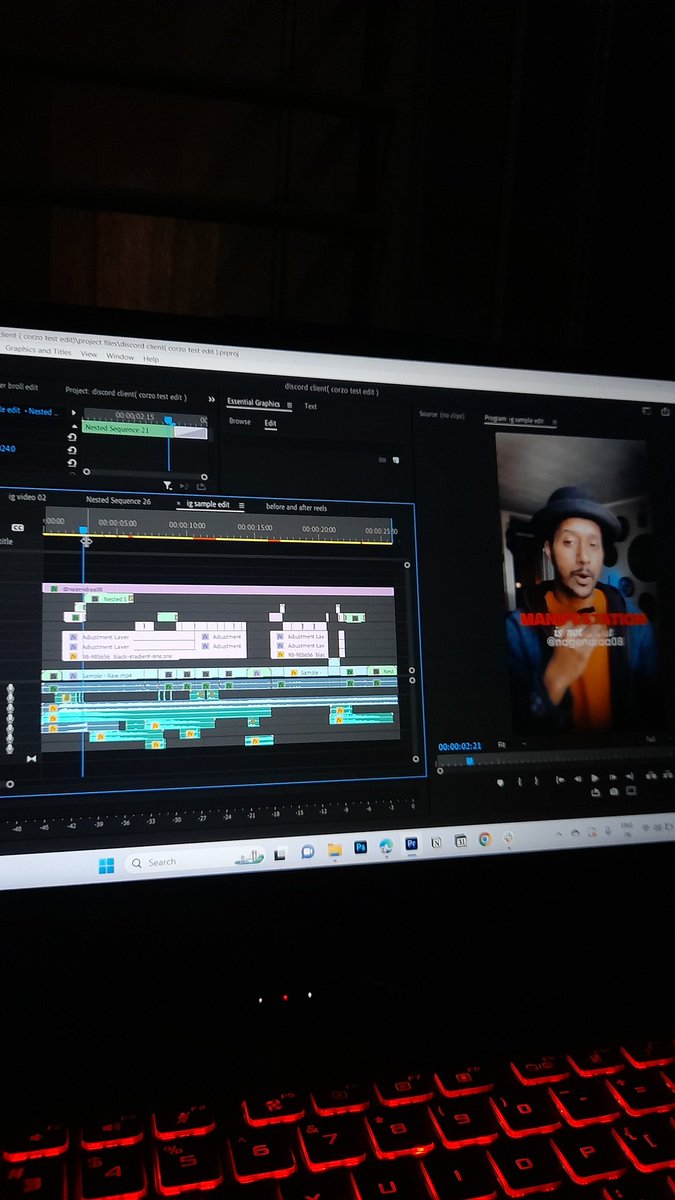The image size is (675, 1200).
Task: Click the Extract button in Program monitor
Action: [667, 774]
